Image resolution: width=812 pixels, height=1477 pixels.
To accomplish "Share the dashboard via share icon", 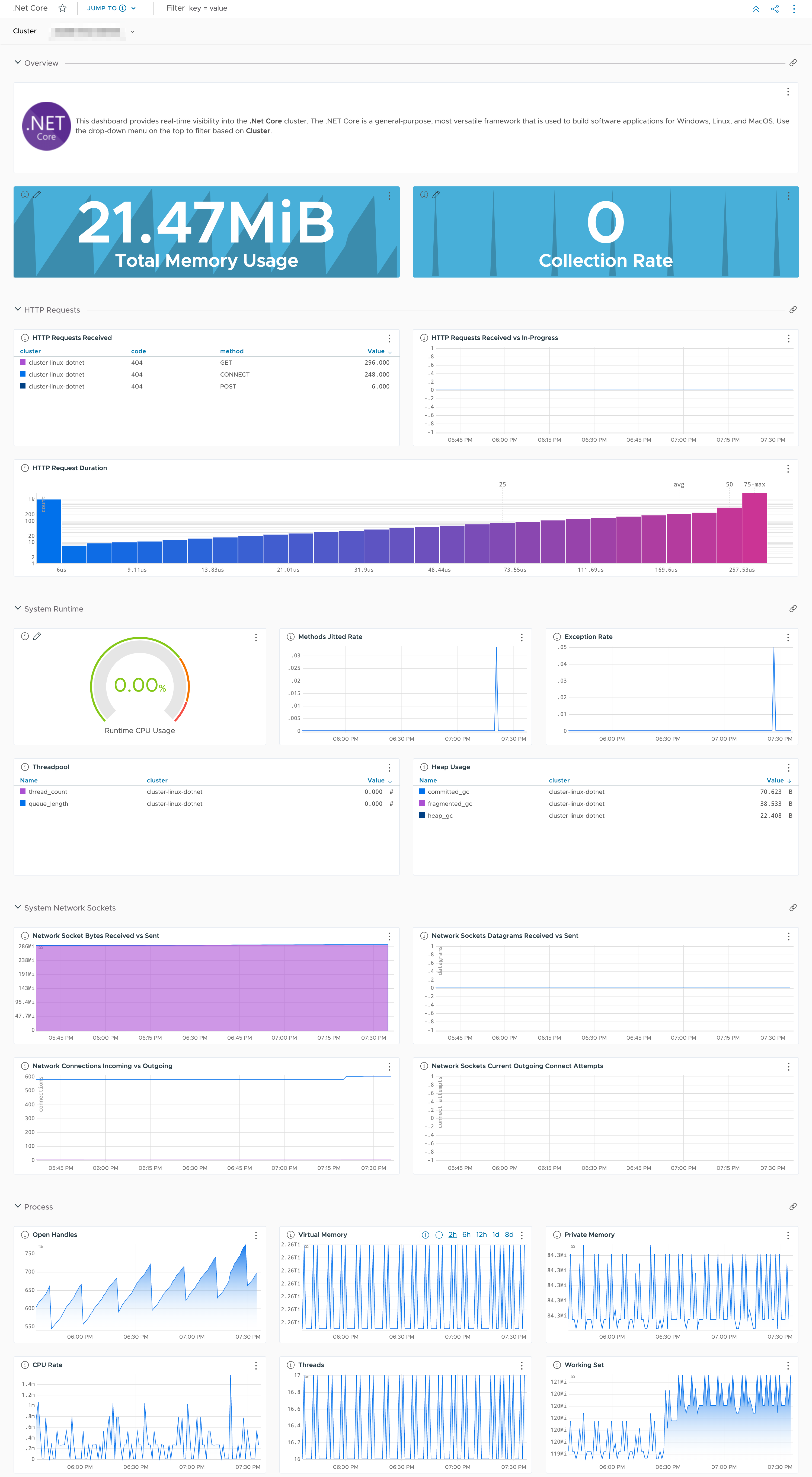I will [775, 9].
